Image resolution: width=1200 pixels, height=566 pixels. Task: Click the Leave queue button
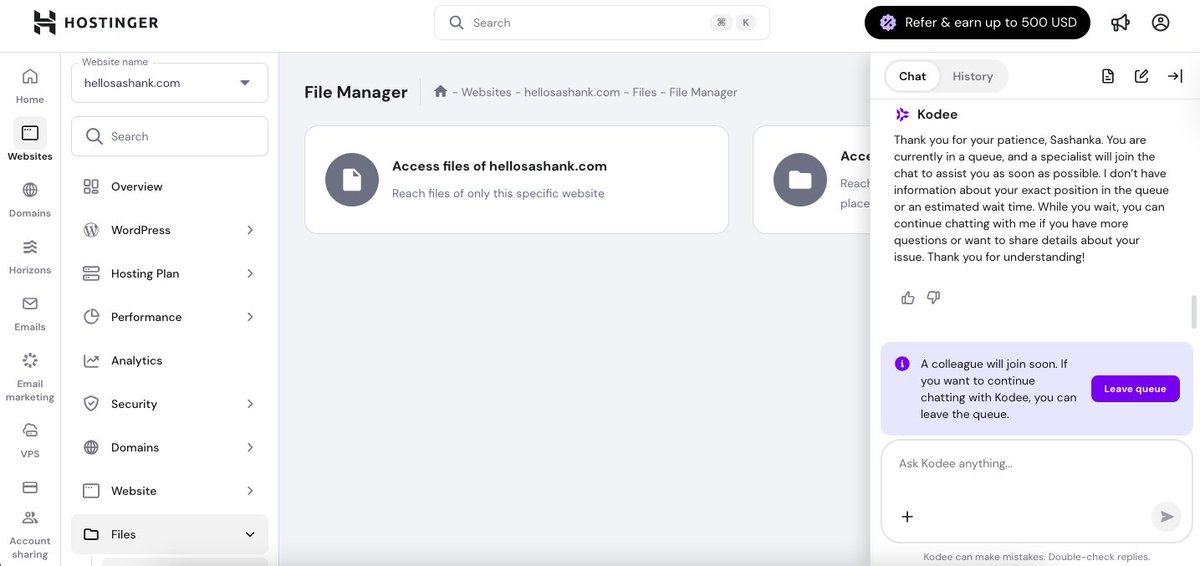pyautogui.click(x=1135, y=389)
